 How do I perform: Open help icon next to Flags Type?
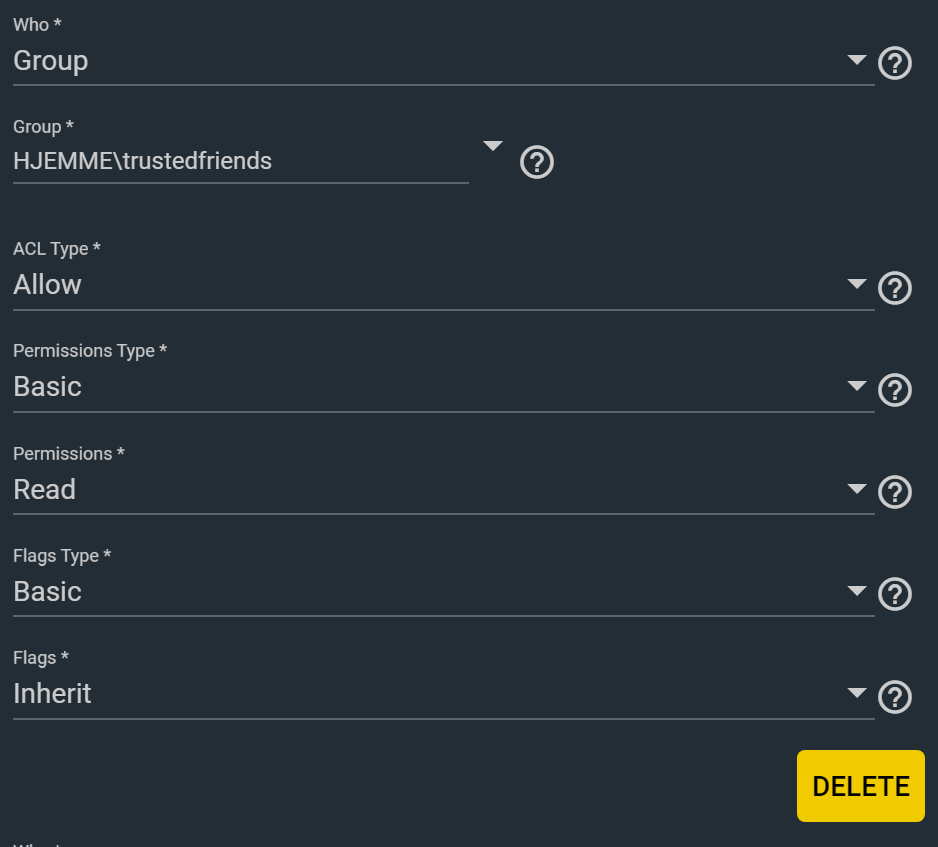[x=894, y=594]
